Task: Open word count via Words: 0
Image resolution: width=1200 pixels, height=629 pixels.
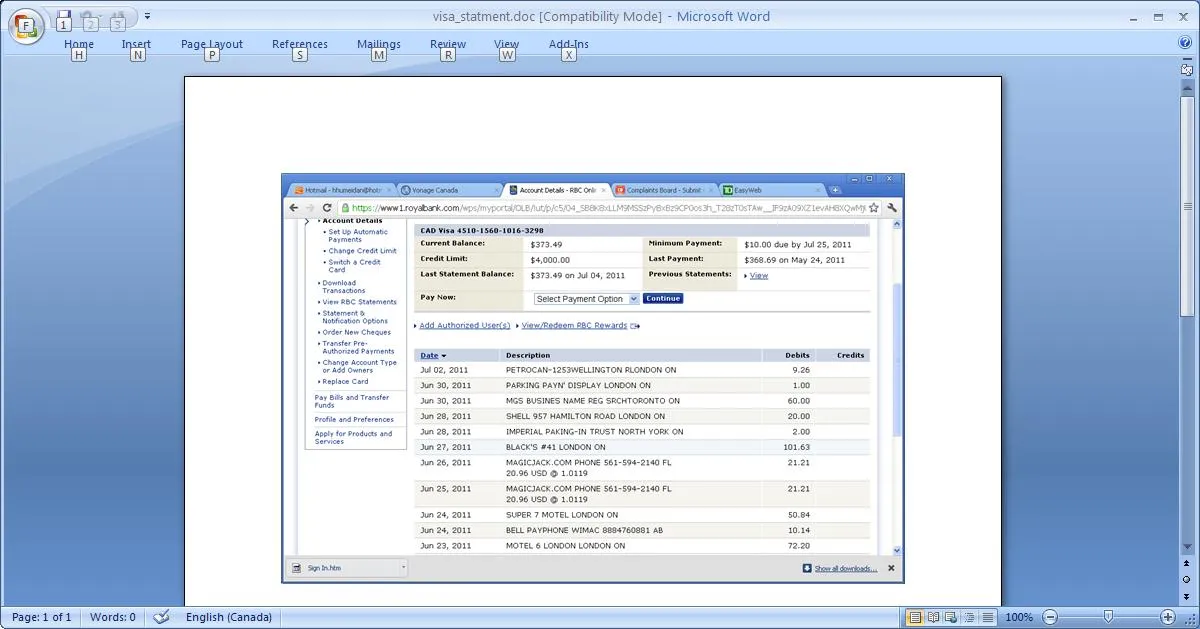Action: pyautogui.click(x=113, y=617)
